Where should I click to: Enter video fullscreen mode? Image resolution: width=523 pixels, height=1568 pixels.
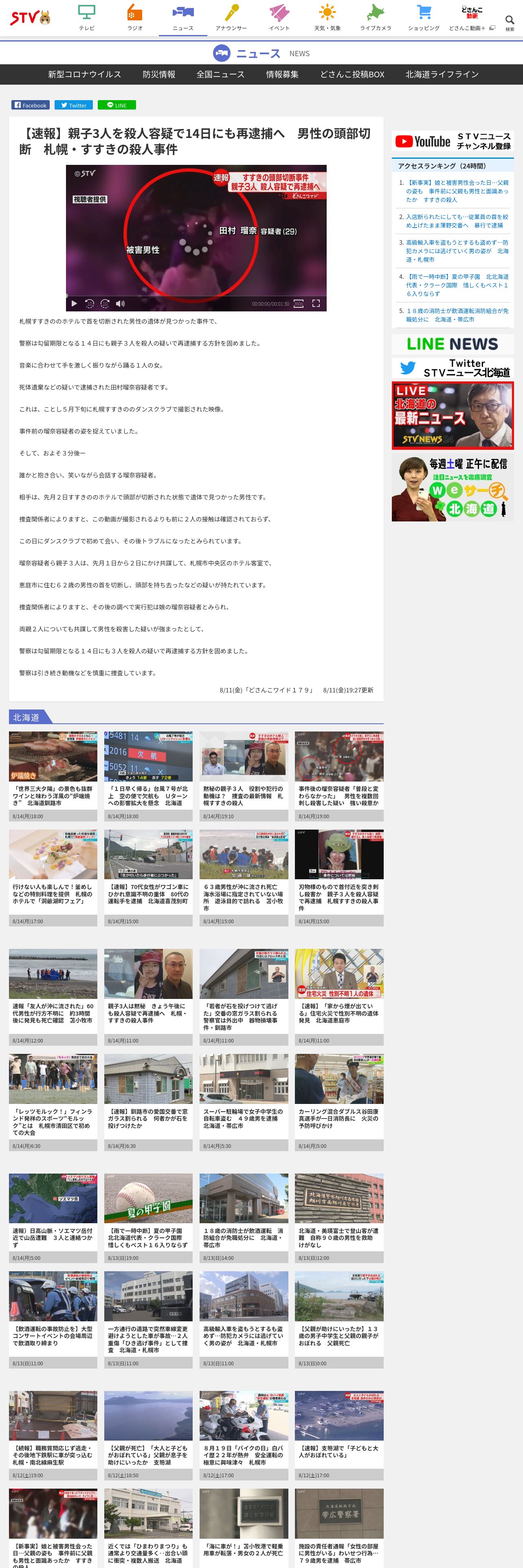pos(316,303)
